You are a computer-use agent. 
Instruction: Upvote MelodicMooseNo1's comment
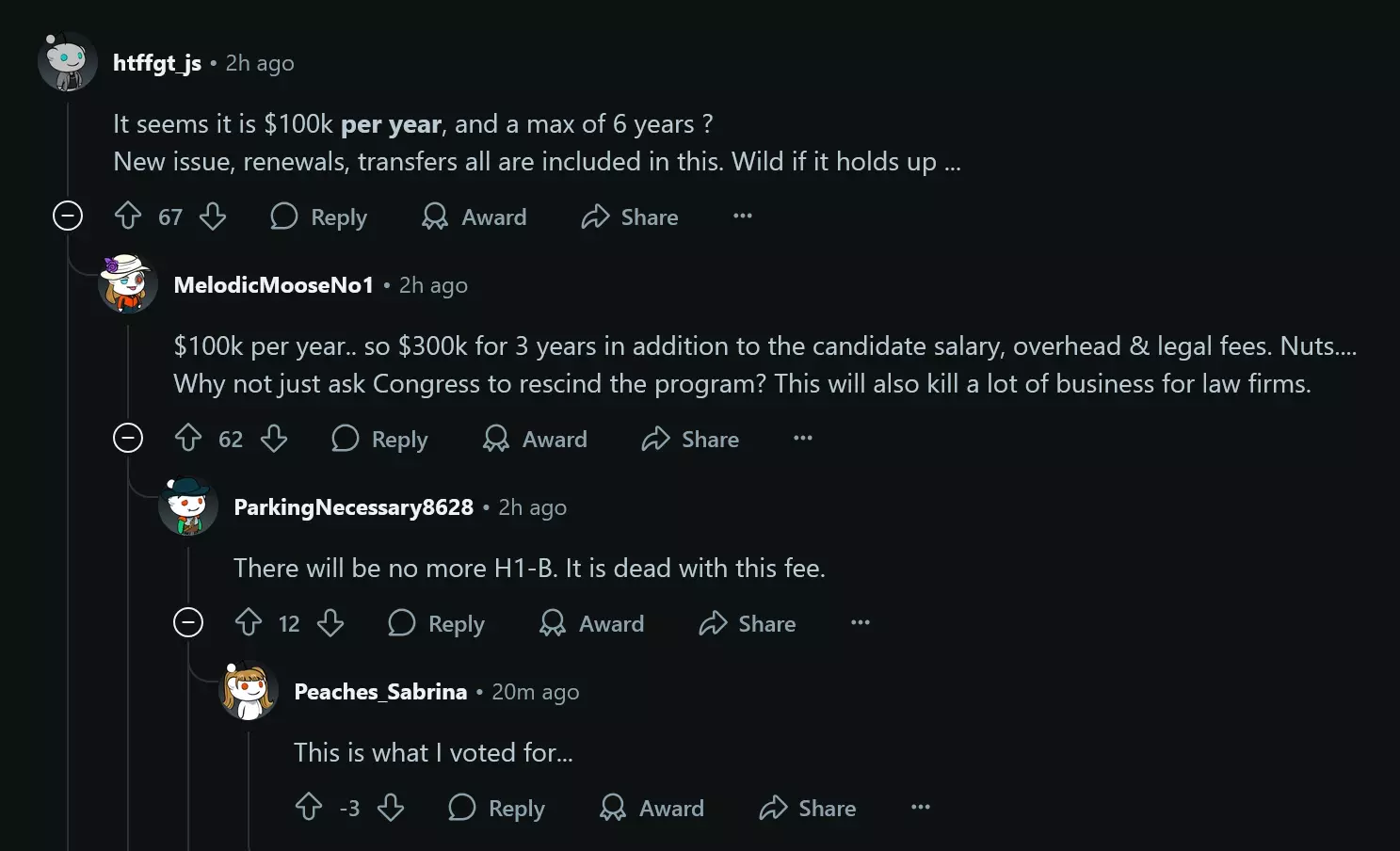188,439
